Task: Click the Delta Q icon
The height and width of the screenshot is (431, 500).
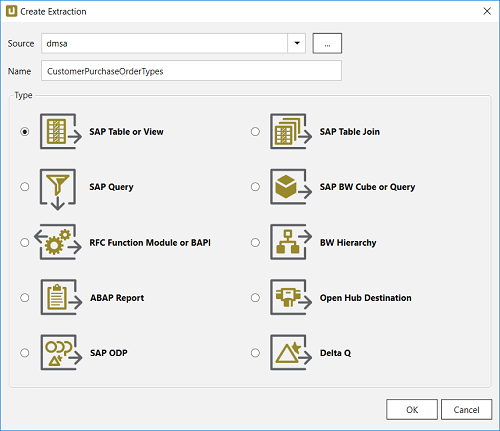Action: point(291,353)
